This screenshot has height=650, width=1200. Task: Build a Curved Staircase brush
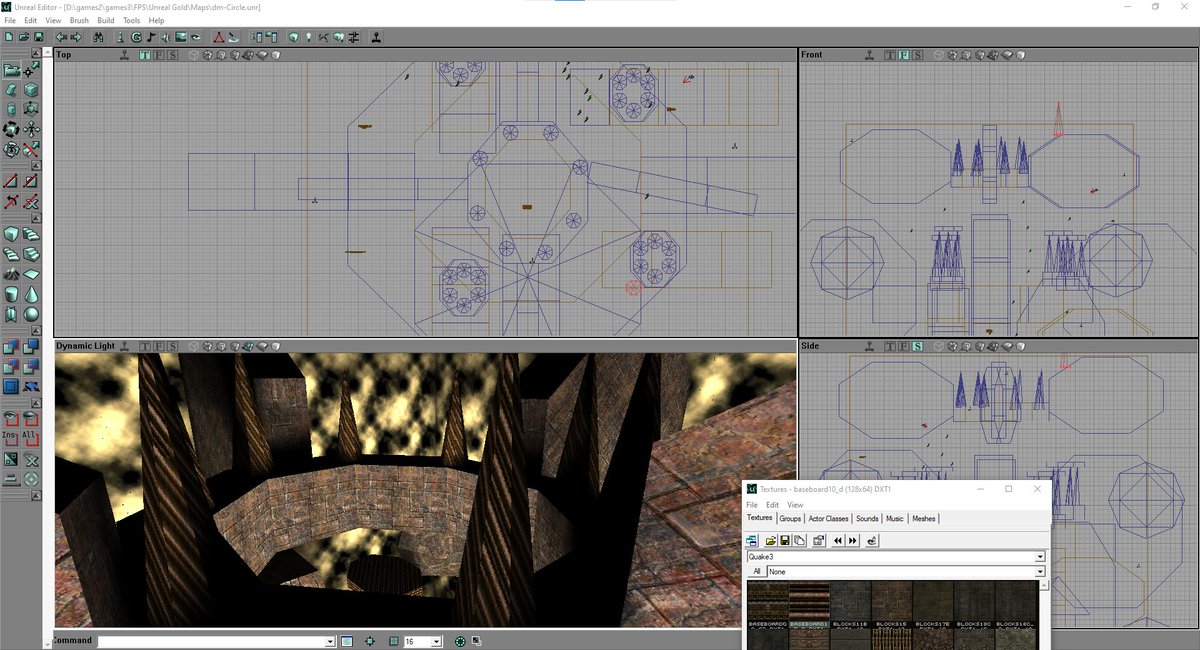tap(32, 233)
